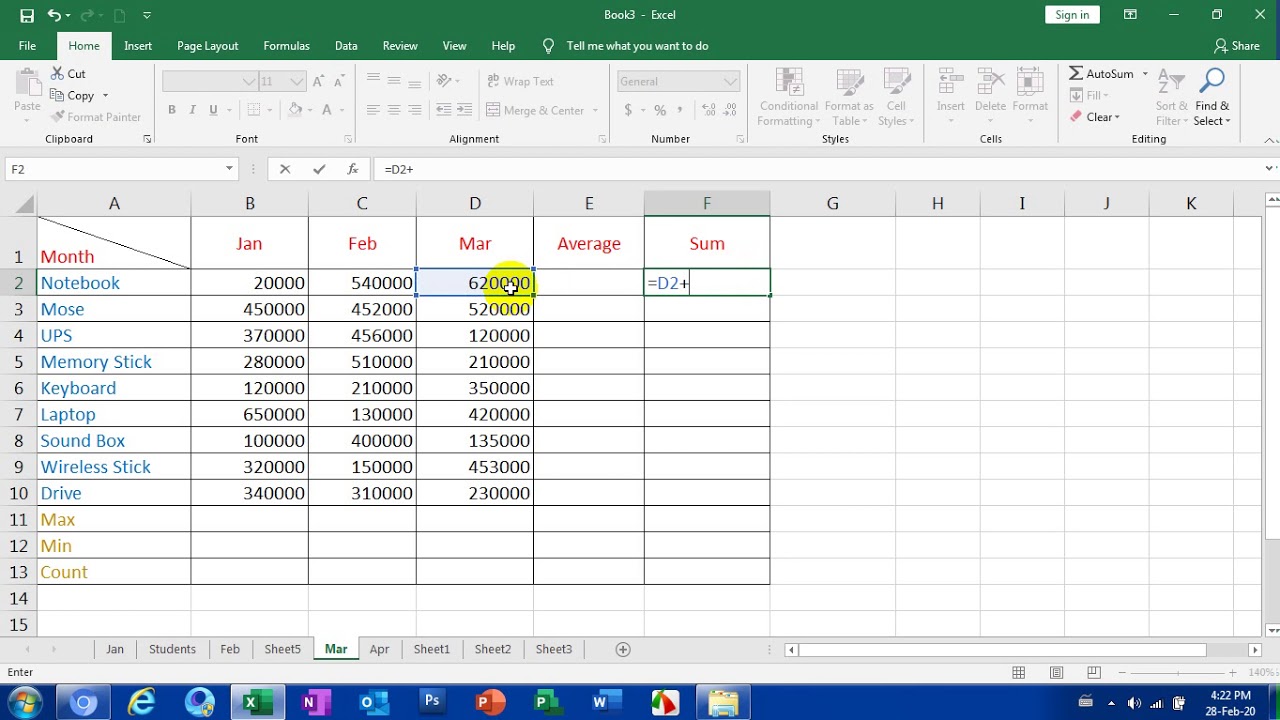This screenshot has height=720, width=1280.
Task: Expand the formula bar chevron
Action: click(x=1270, y=169)
